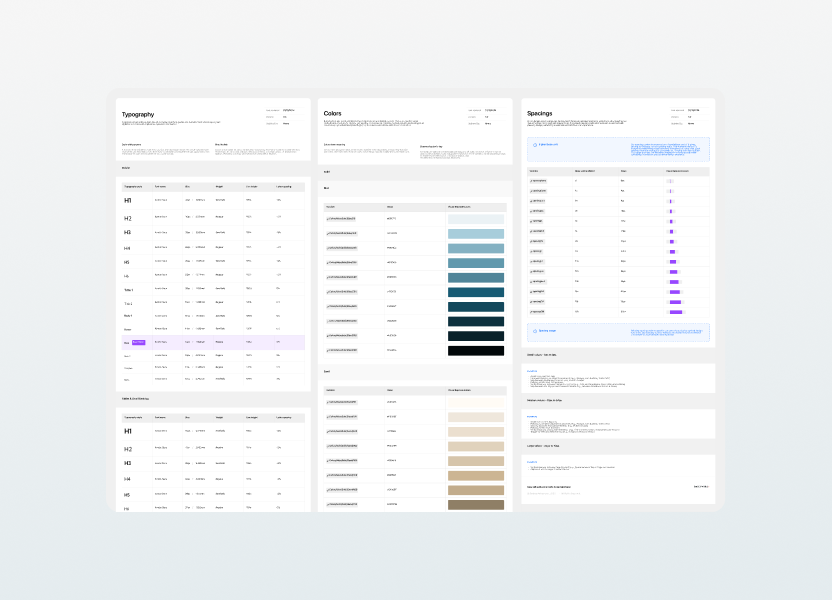The height and width of the screenshot is (600, 832).
Task: Click the info icon in the first blue Spacings callout
Action: [535, 145]
